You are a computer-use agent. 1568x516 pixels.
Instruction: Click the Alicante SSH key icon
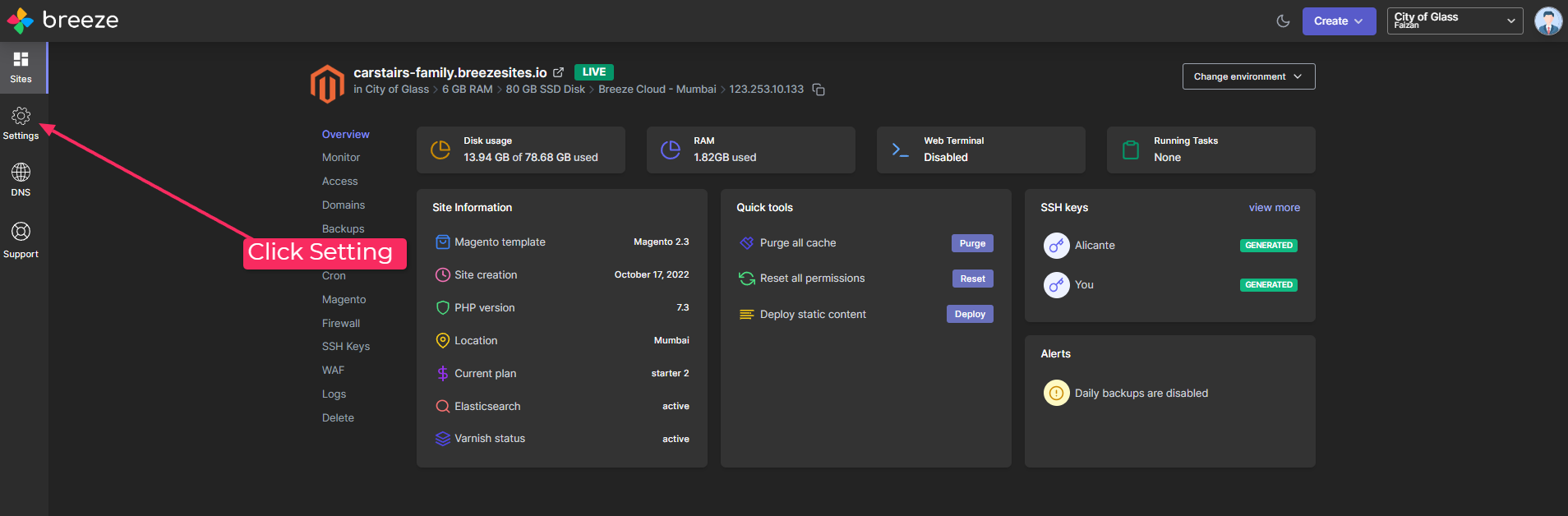pyautogui.click(x=1057, y=245)
